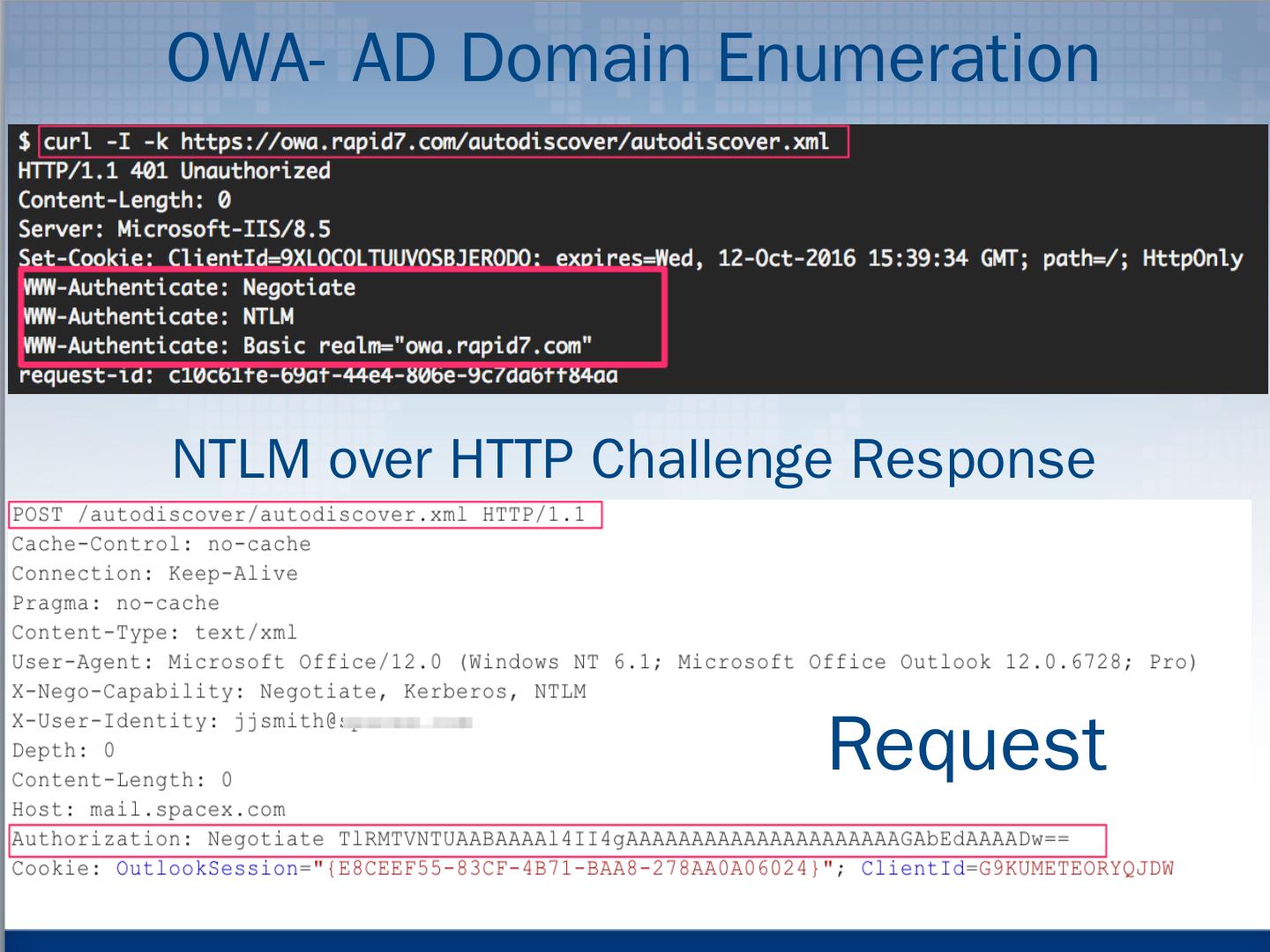Select the "Pragma: no-cache" header
The width and height of the screenshot is (1270, 952).
116,604
